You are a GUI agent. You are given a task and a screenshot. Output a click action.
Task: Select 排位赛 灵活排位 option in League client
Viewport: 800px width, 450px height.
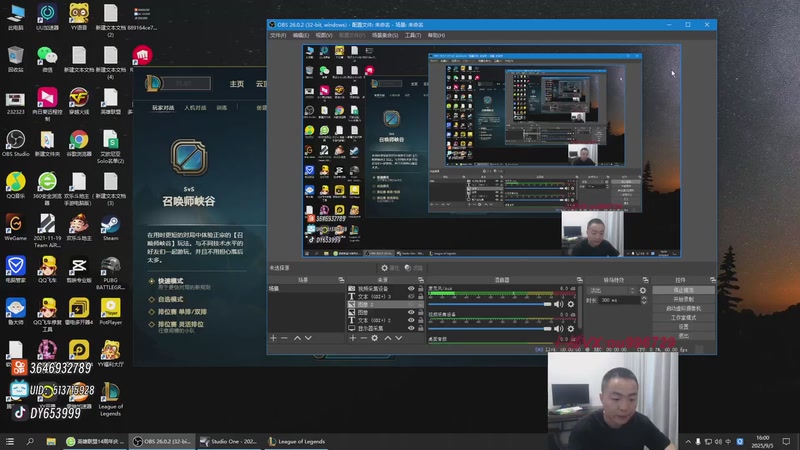(x=181, y=324)
